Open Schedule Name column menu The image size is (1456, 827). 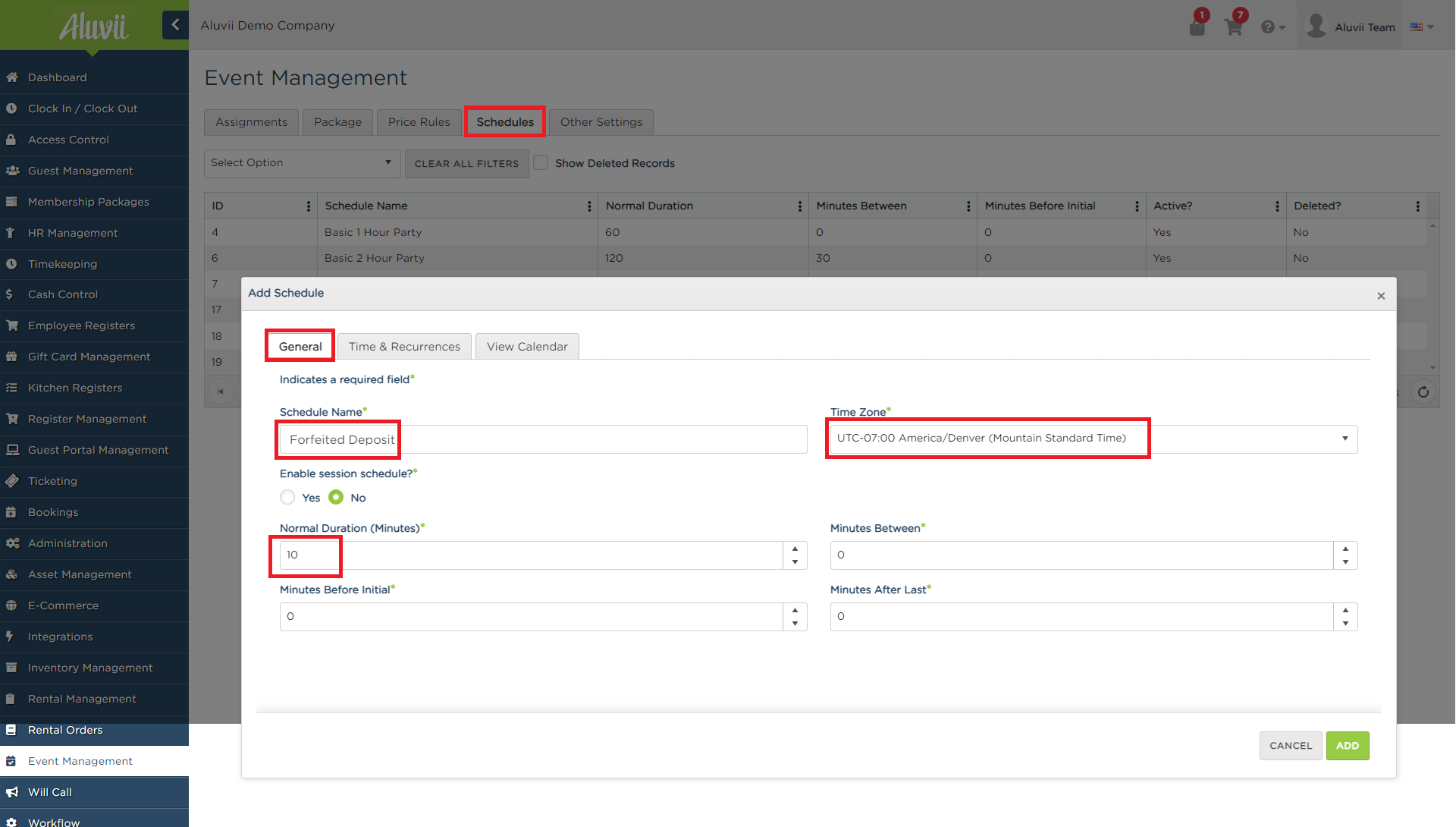pyautogui.click(x=589, y=206)
